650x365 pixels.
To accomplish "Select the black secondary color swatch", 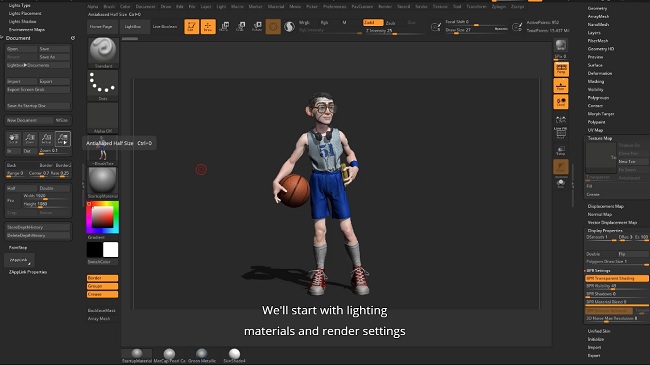I will 95,250.
